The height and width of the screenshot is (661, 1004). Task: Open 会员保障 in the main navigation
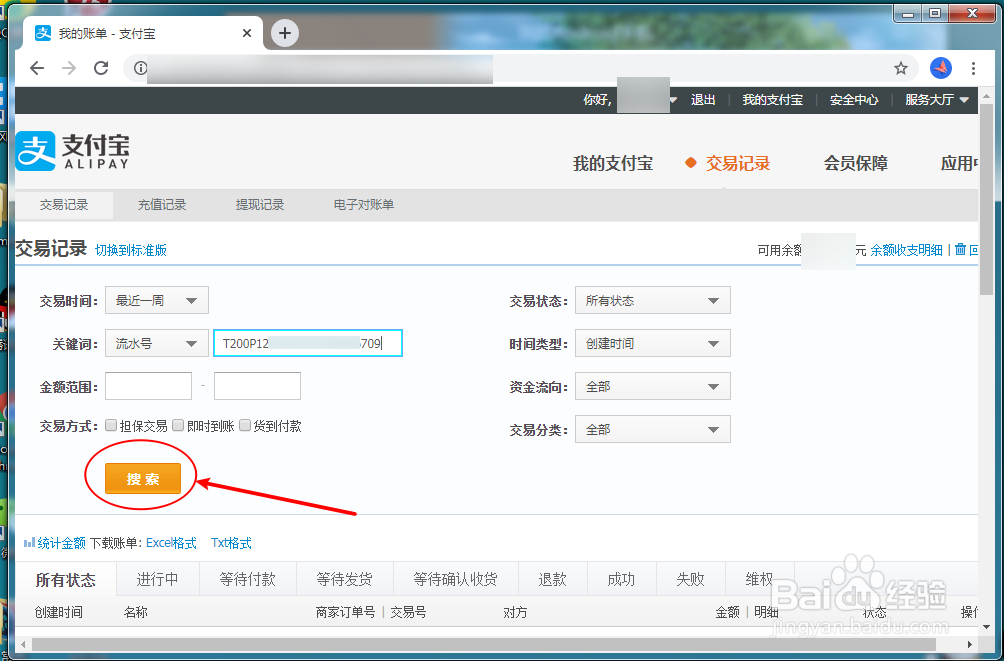(855, 163)
